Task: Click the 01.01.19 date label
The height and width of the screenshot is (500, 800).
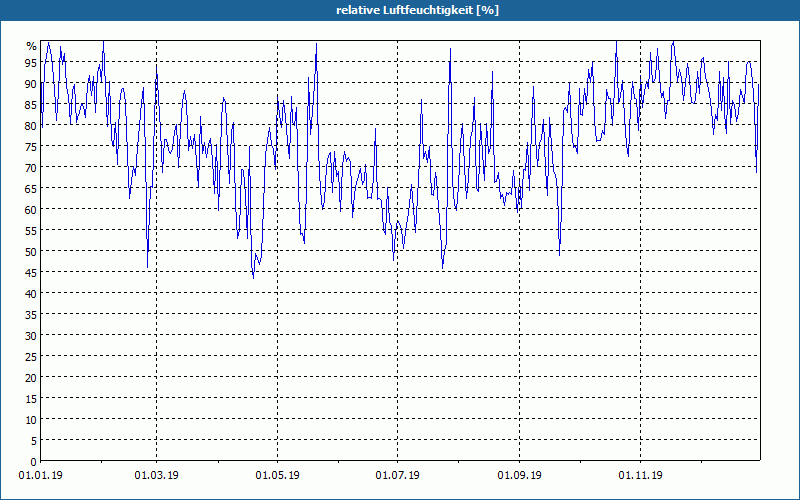Action: point(41,476)
